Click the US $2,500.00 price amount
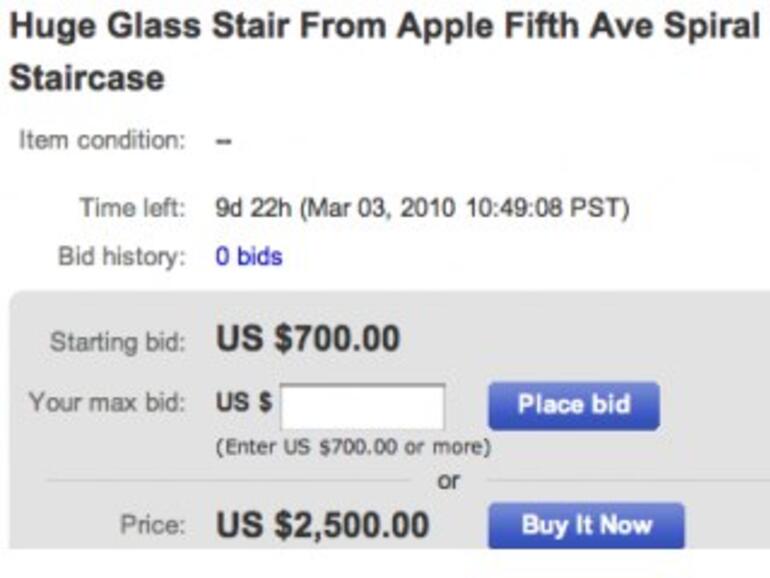This screenshot has height=578, width=770. [x=322, y=524]
